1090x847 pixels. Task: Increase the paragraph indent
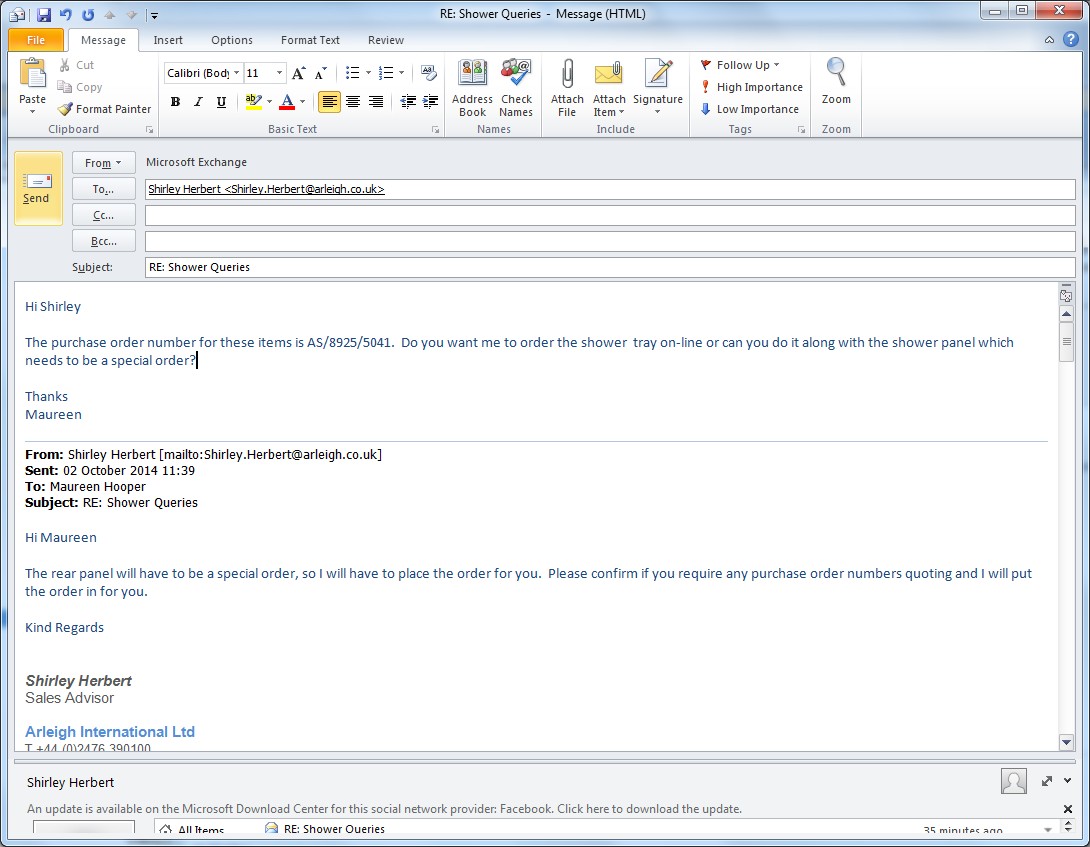tap(430, 102)
